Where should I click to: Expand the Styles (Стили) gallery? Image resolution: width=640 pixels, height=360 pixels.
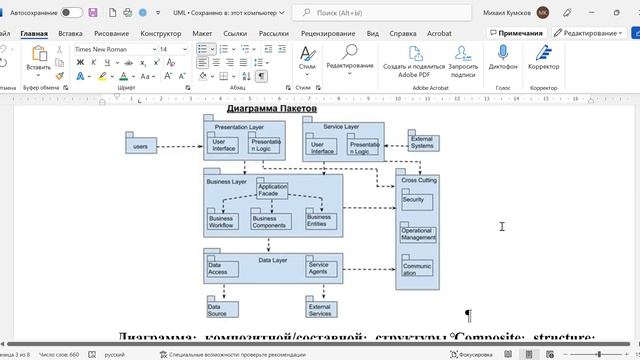click(x=307, y=60)
